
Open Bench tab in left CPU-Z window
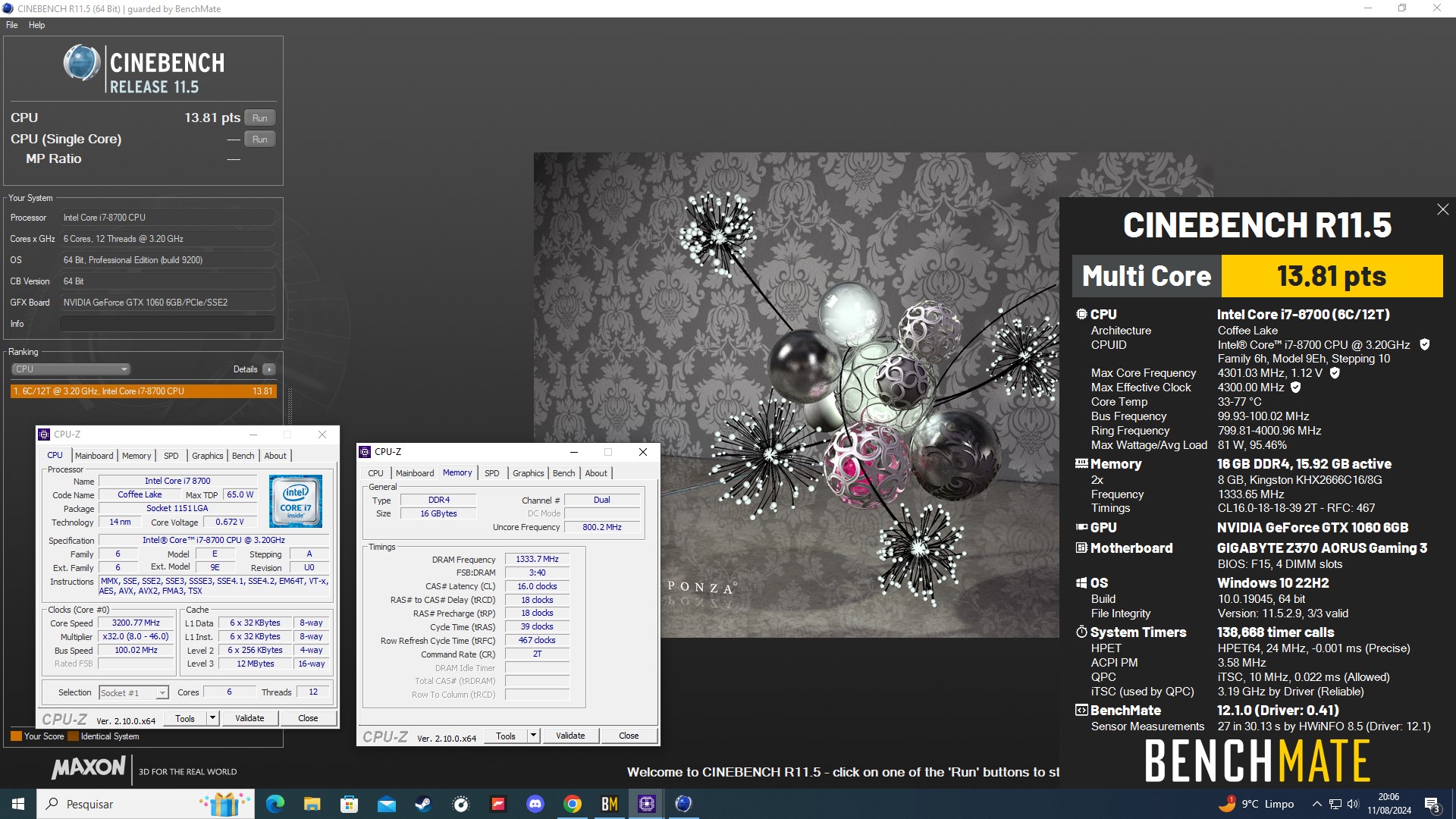[243, 456]
